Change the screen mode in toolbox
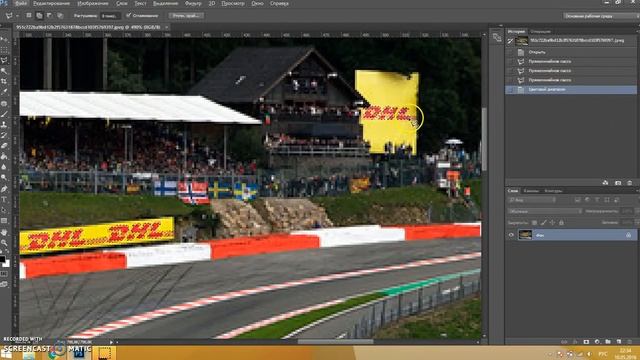640x360 pixels. click(x=4, y=284)
